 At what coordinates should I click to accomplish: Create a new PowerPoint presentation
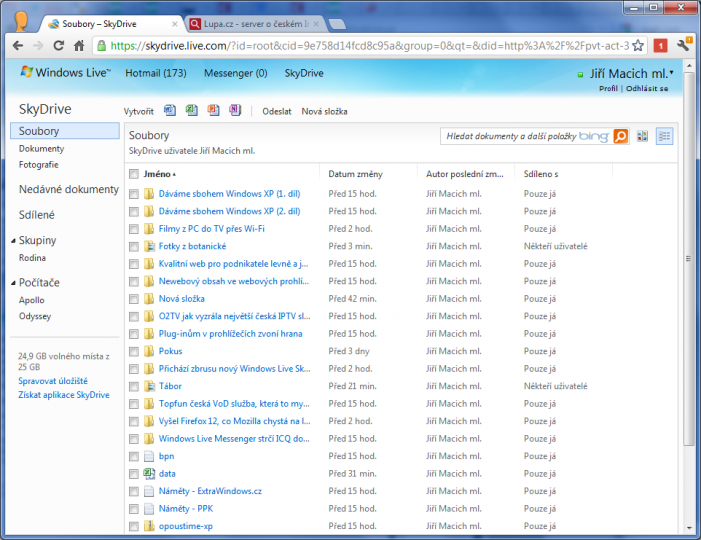(213, 110)
